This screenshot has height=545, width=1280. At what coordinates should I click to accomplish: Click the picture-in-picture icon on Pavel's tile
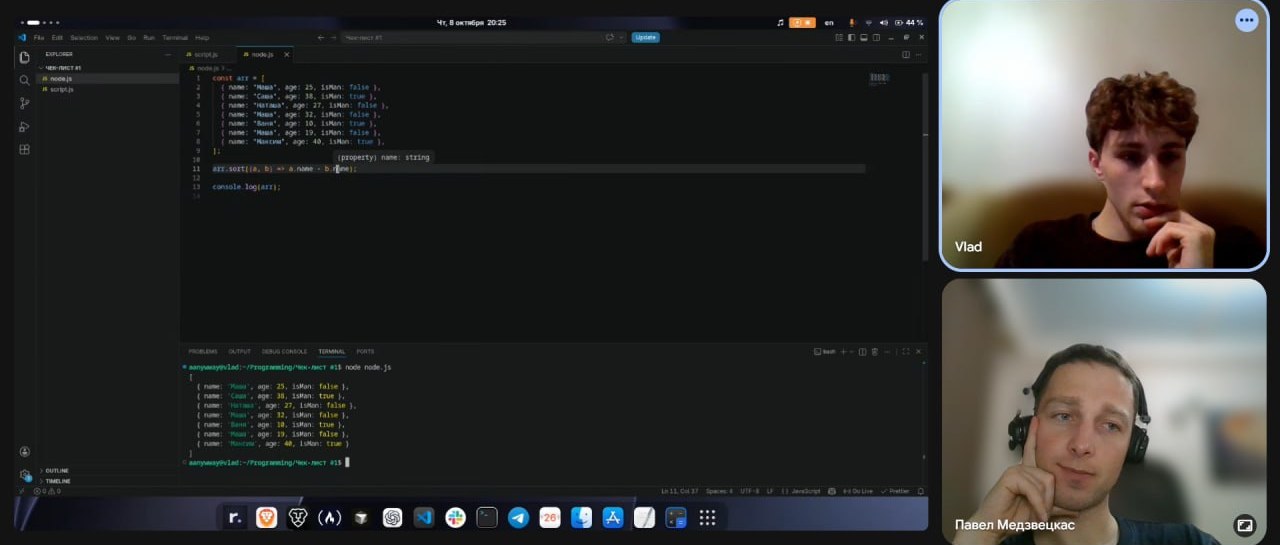pyautogui.click(x=1244, y=524)
